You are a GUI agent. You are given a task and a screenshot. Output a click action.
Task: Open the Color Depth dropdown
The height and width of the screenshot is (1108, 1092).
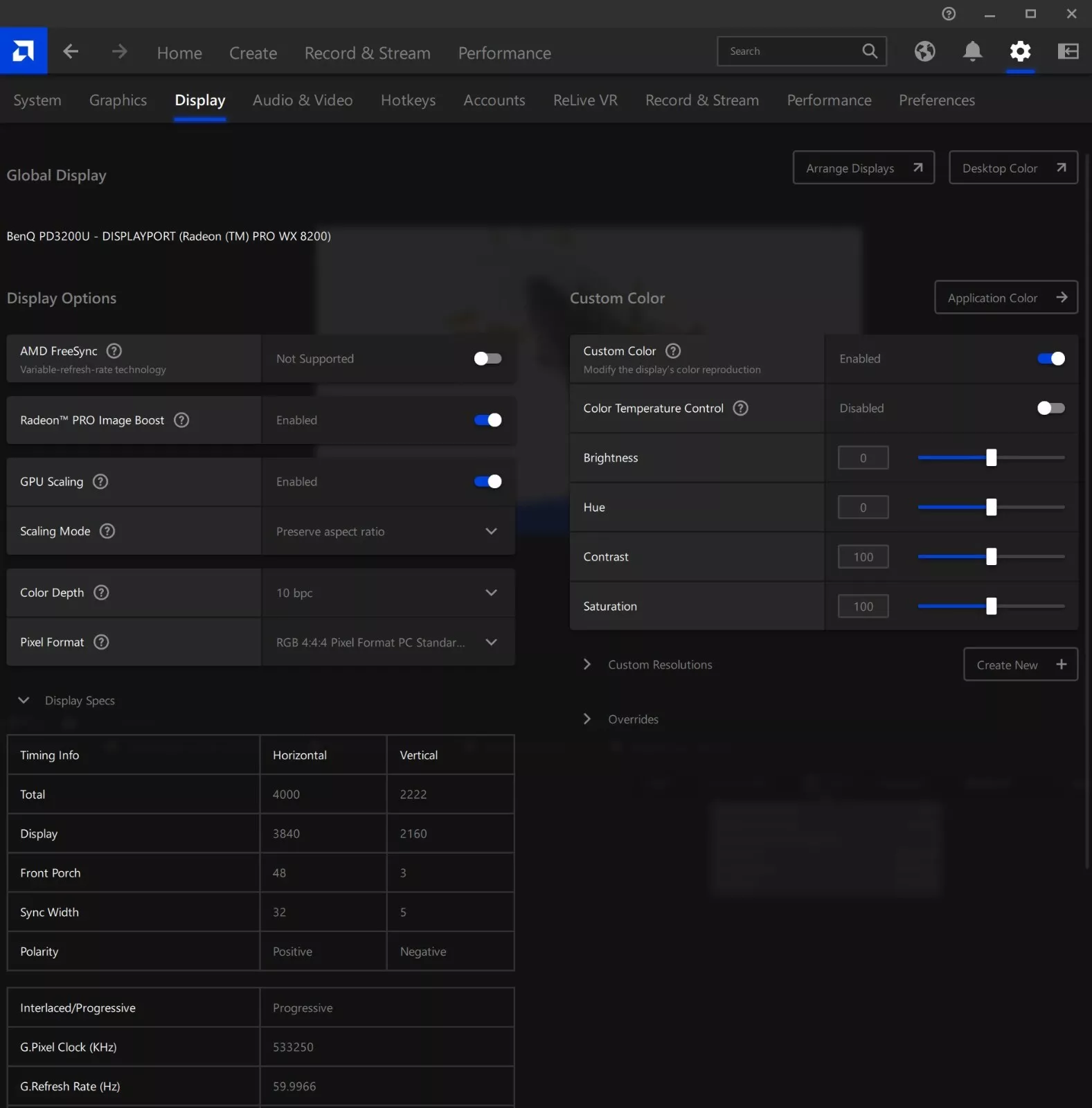point(388,593)
